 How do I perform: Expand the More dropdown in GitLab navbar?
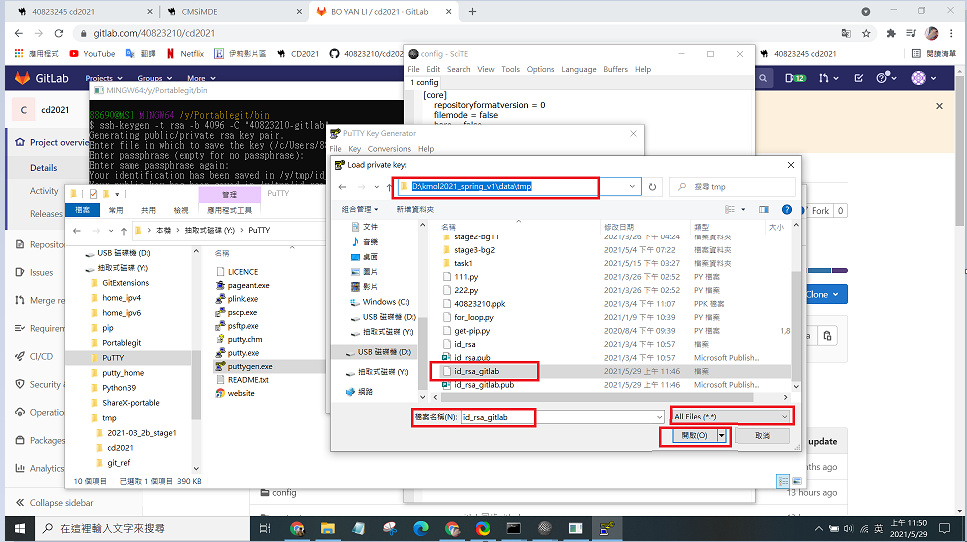pos(201,78)
